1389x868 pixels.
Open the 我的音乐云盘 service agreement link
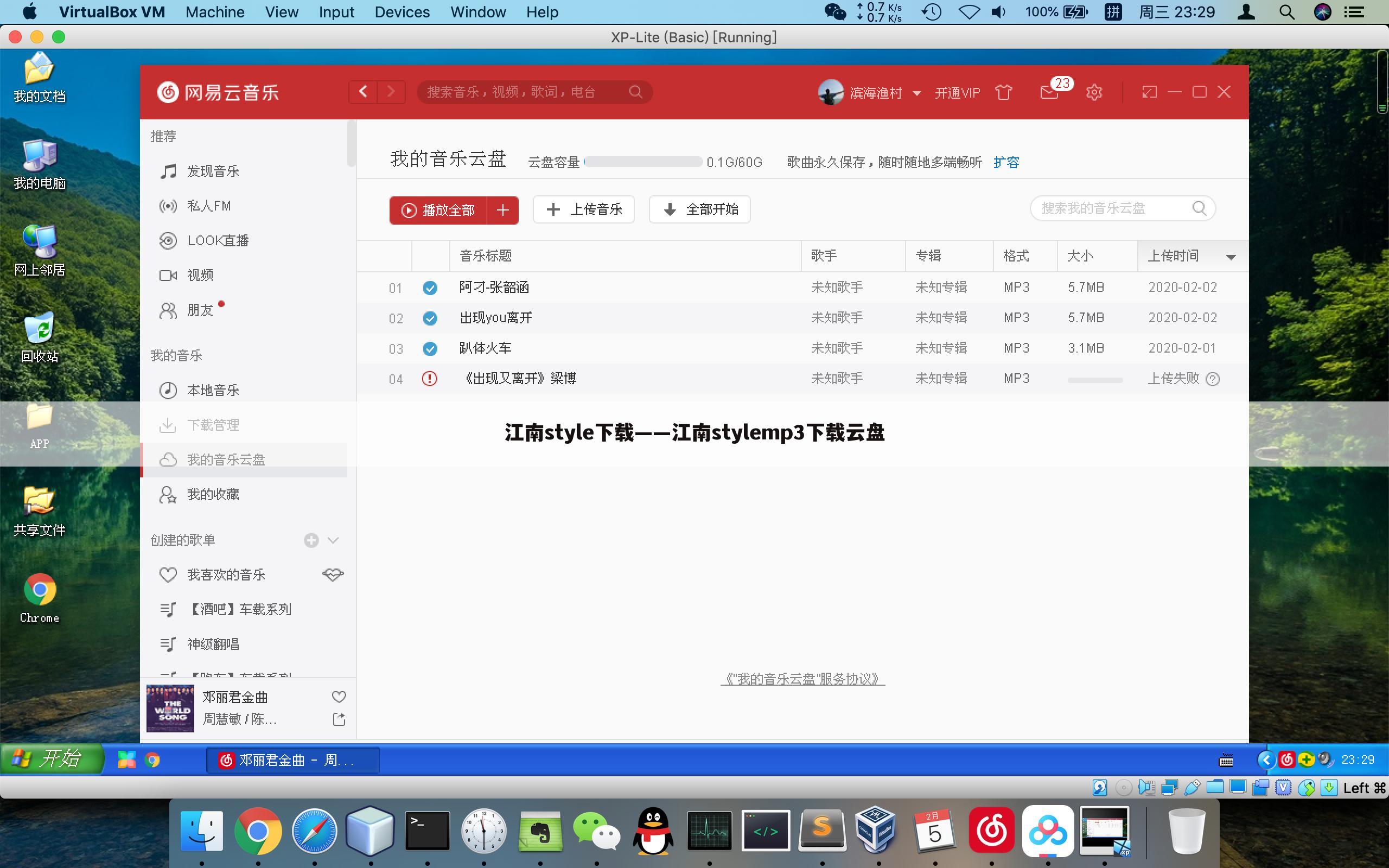(802, 679)
